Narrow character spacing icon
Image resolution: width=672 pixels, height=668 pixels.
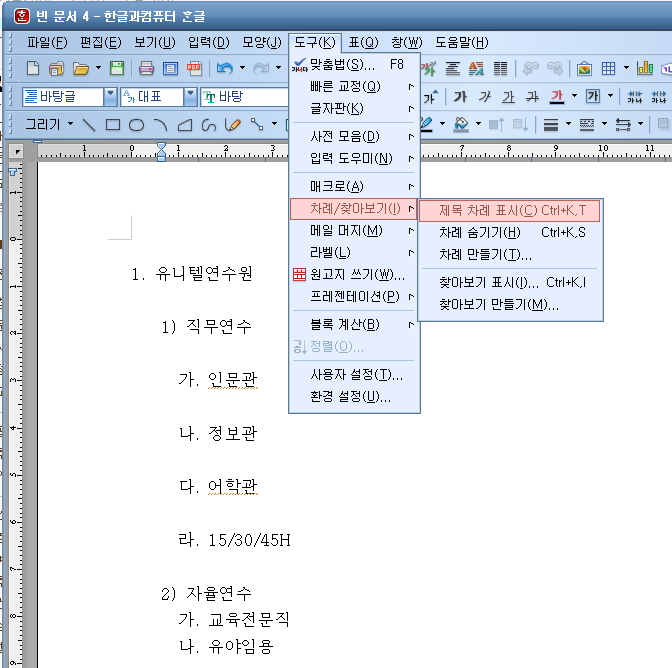pos(634,97)
